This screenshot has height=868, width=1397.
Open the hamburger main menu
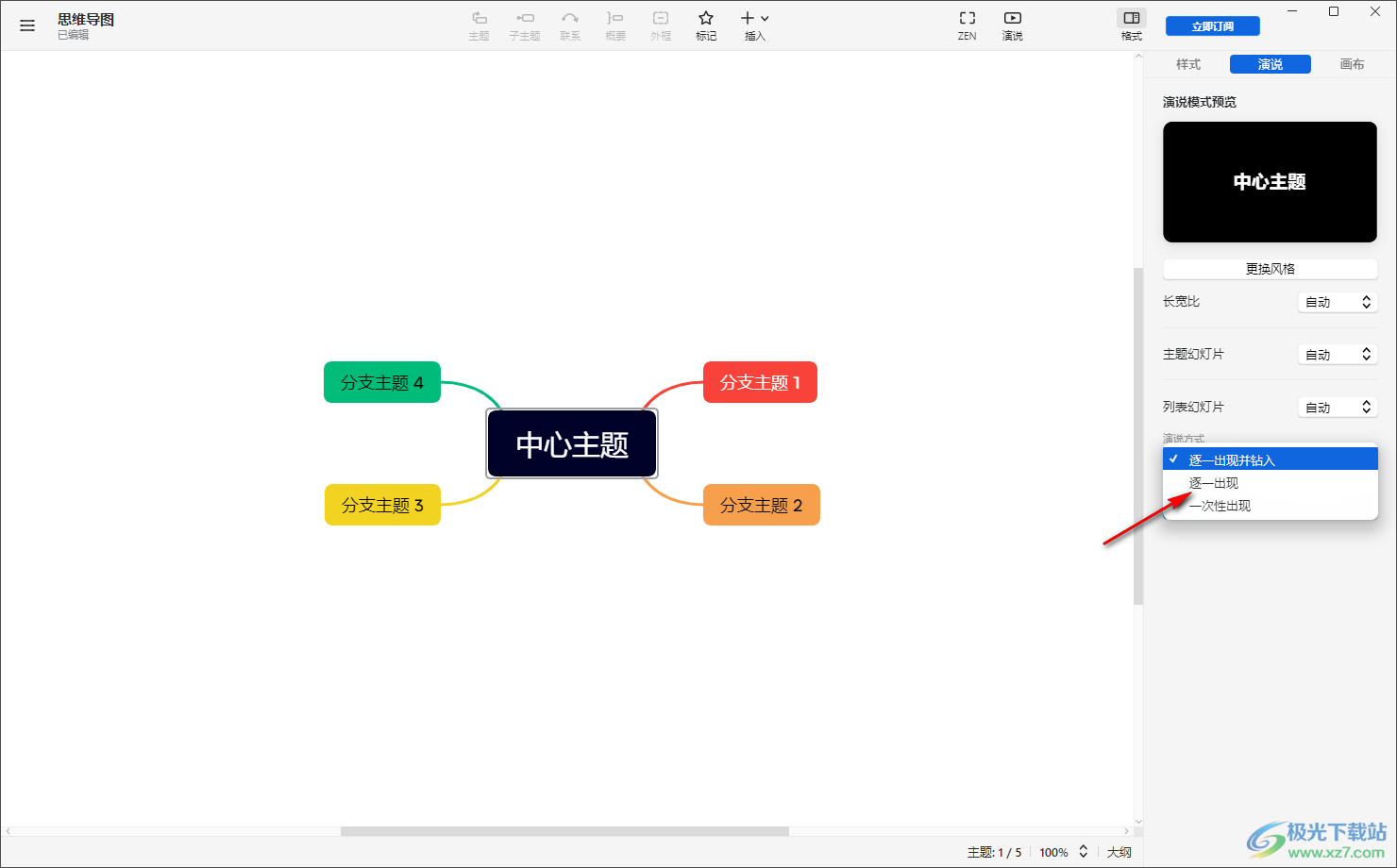click(x=27, y=25)
